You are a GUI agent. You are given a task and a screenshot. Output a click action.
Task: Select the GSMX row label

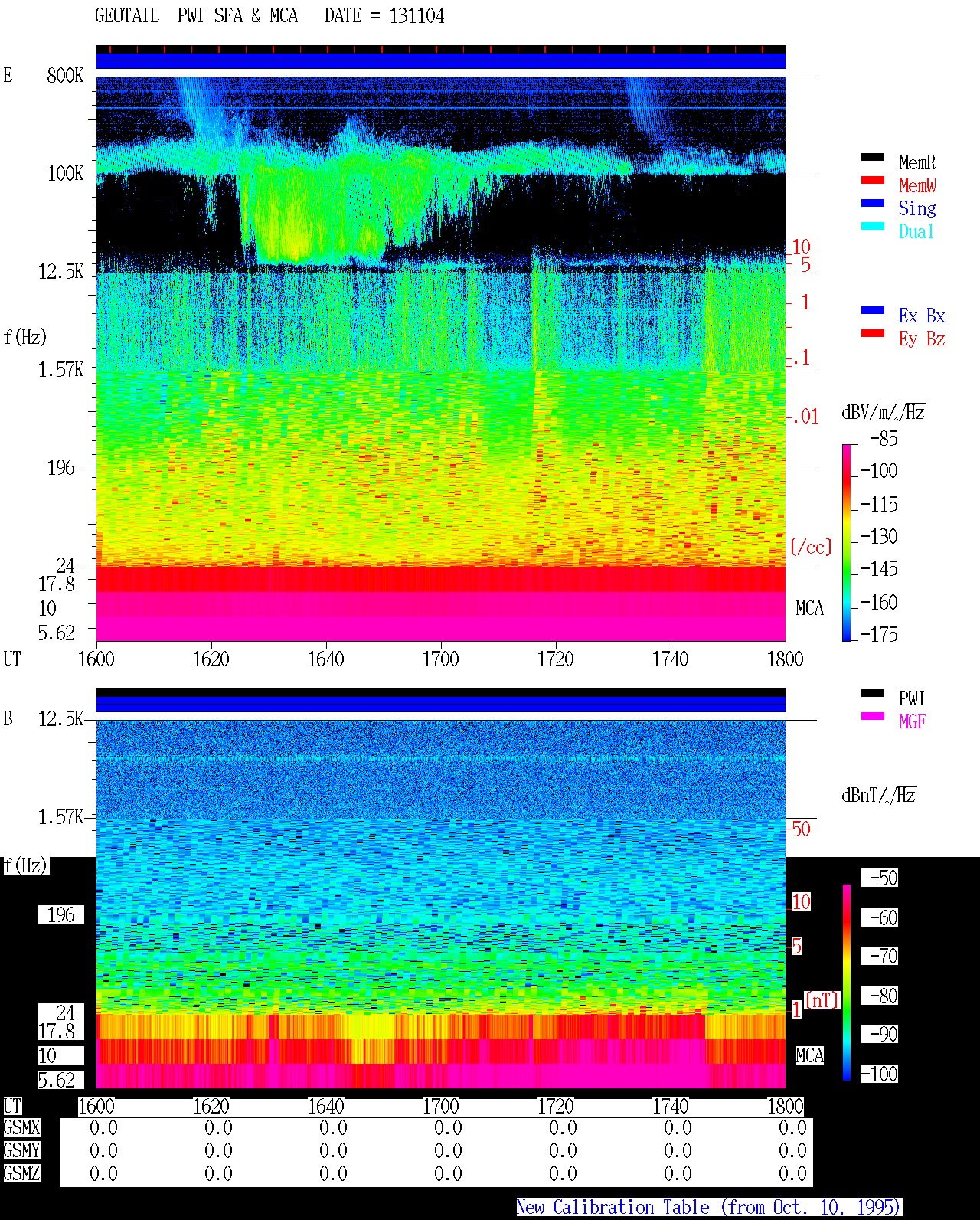pos(21,1128)
